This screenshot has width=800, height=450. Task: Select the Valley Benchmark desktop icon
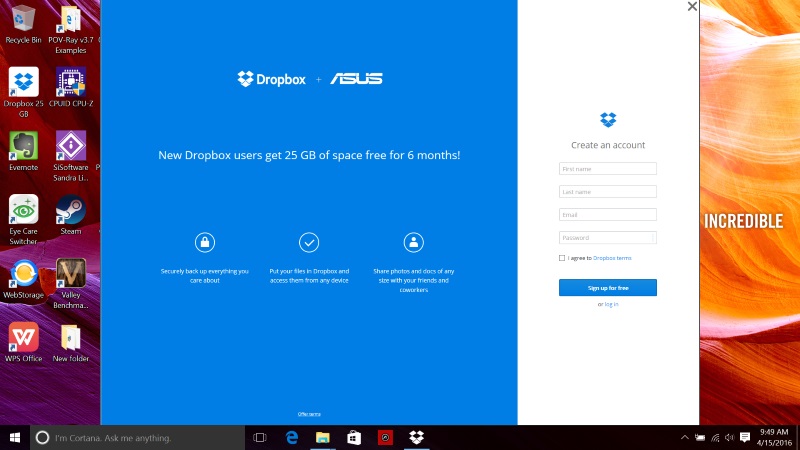(x=71, y=284)
